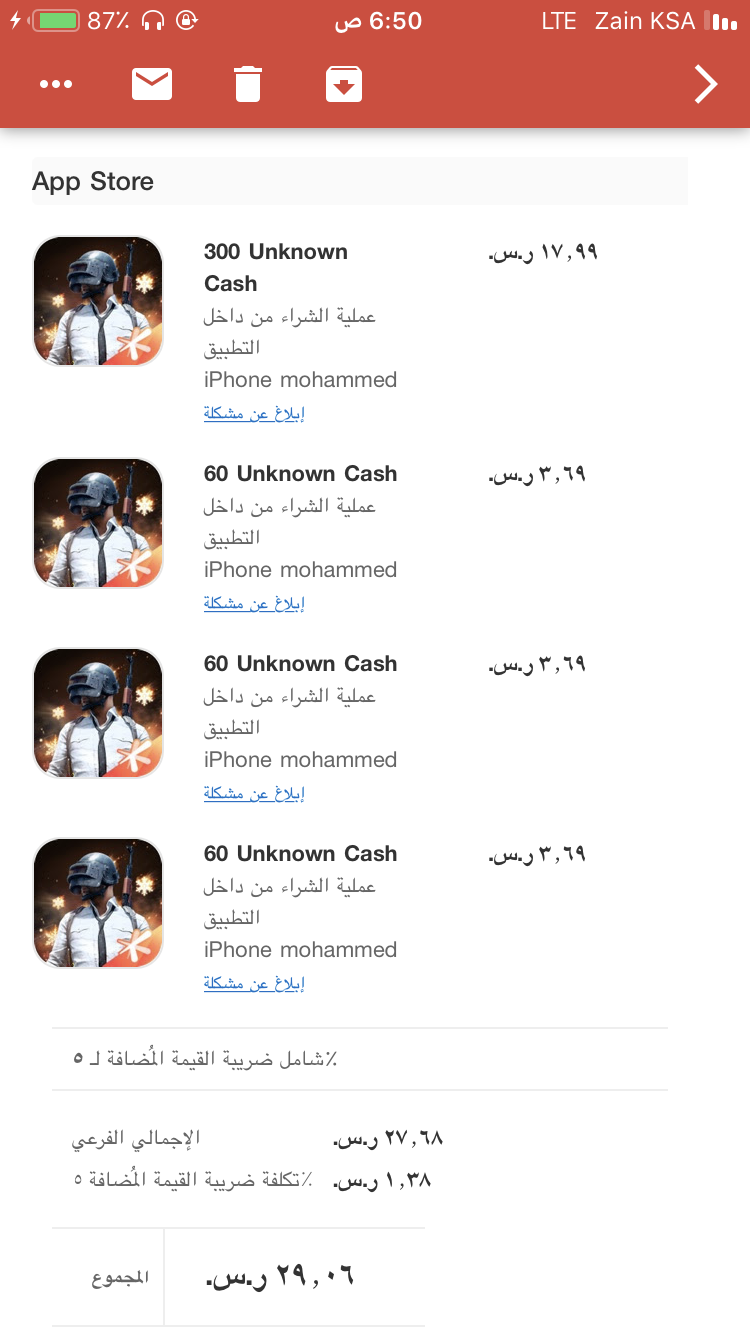750x1334 pixels.
Task: Tap the last 60 Unknown Cash game icon
Action: pos(98,903)
